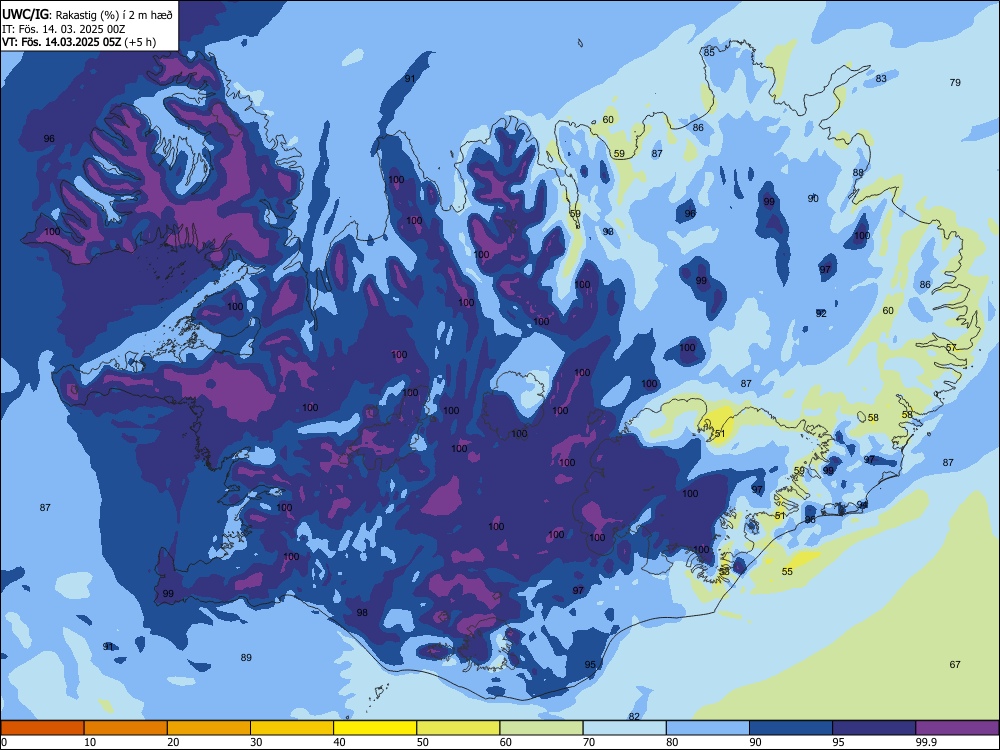Click the '95' value near the south coast
The width and height of the screenshot is (1000, 750).
coord(590,665)
